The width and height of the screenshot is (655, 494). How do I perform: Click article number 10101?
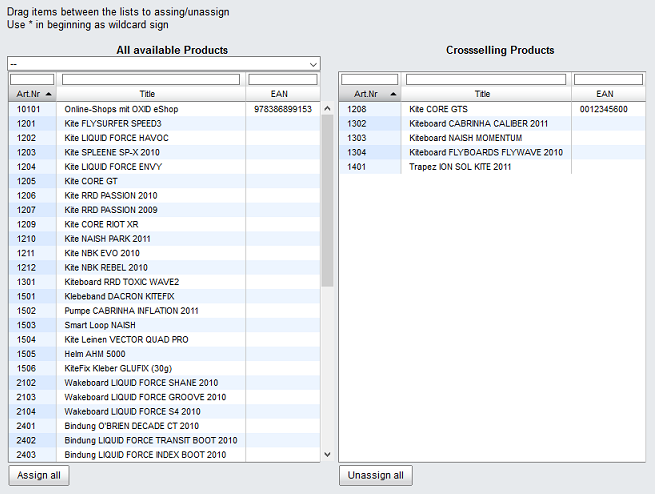(28, 109)
